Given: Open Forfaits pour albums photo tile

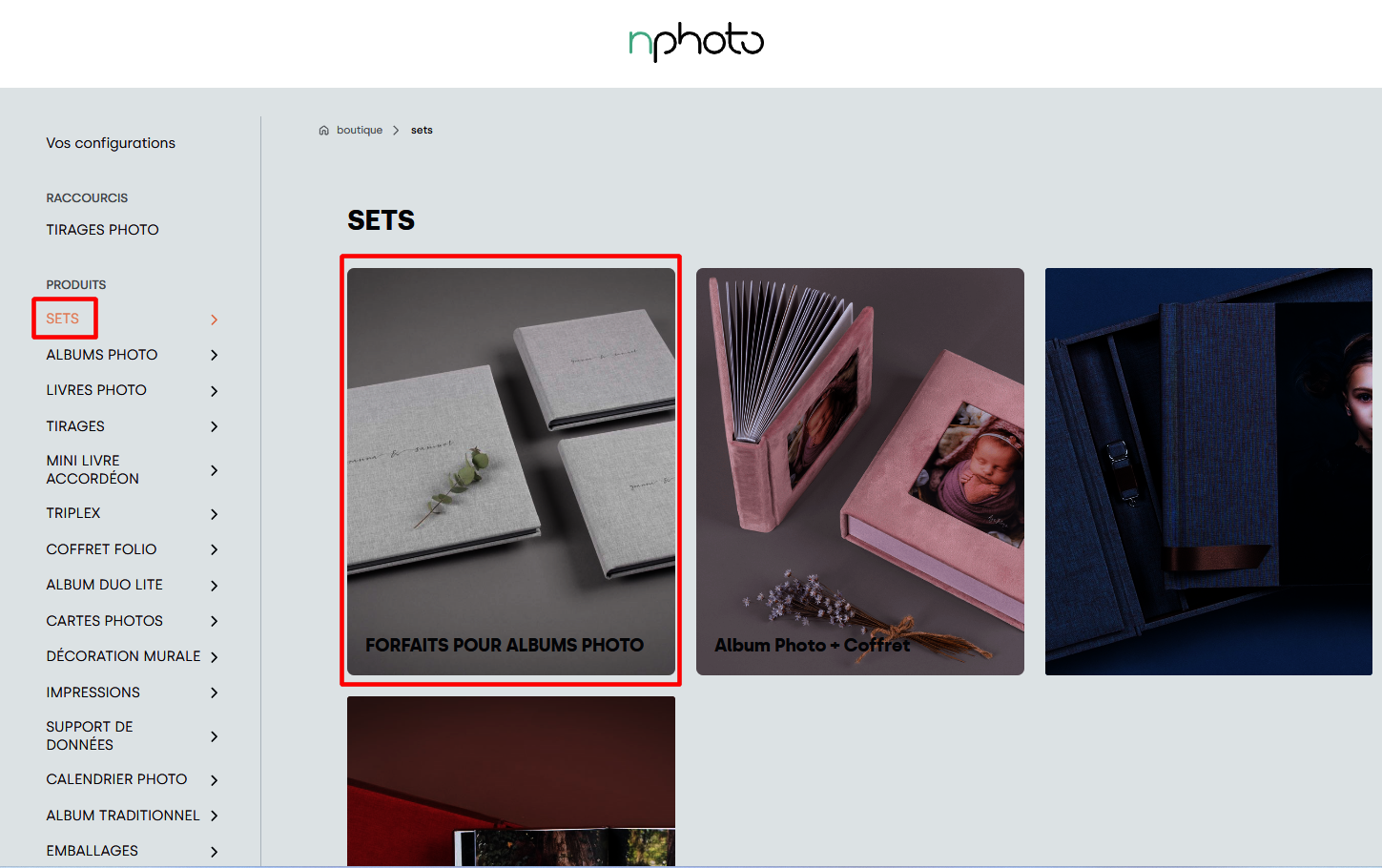Looking at the screenshot, I should coord(511,471).
